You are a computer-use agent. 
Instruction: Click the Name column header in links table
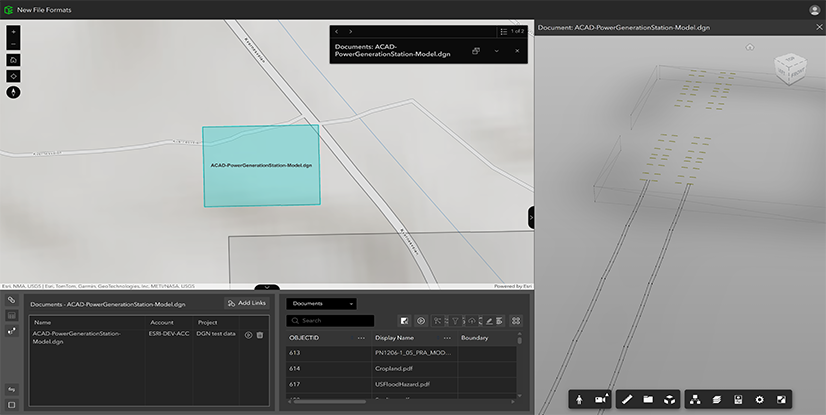pos(43,322)
